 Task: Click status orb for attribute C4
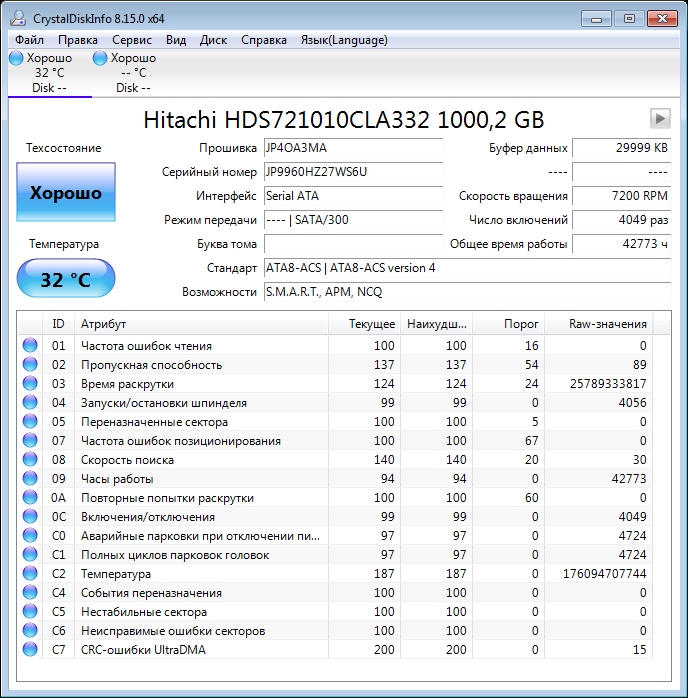(x=30, y=592)
